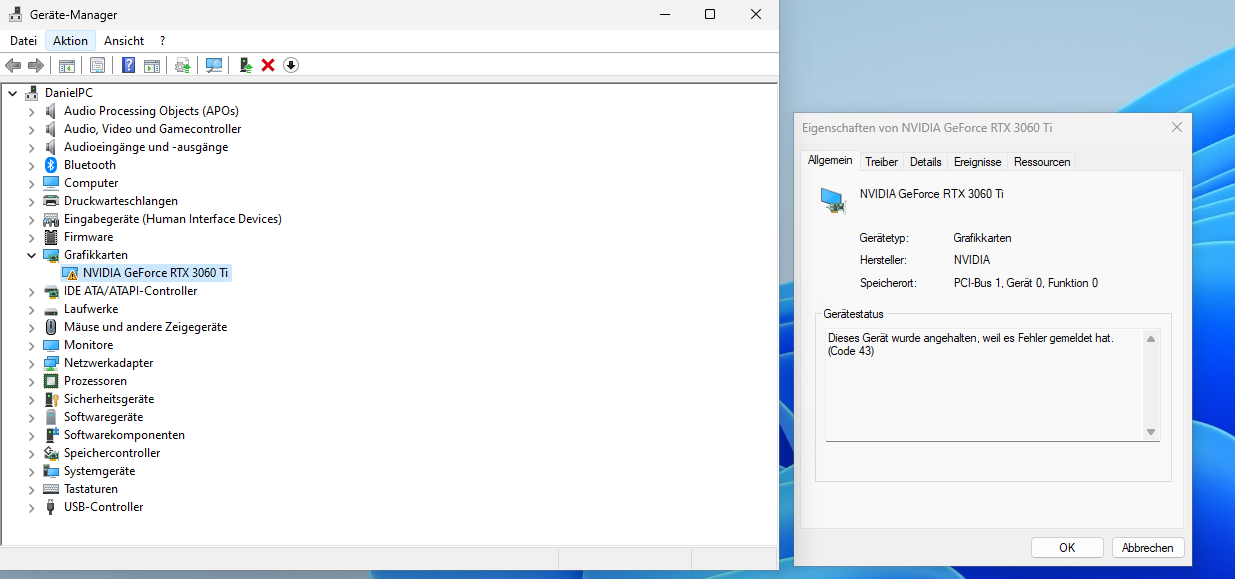1235x579 pixels.
Task: Go back with the toolbar left arrow
Action: [x=13, y=65]
